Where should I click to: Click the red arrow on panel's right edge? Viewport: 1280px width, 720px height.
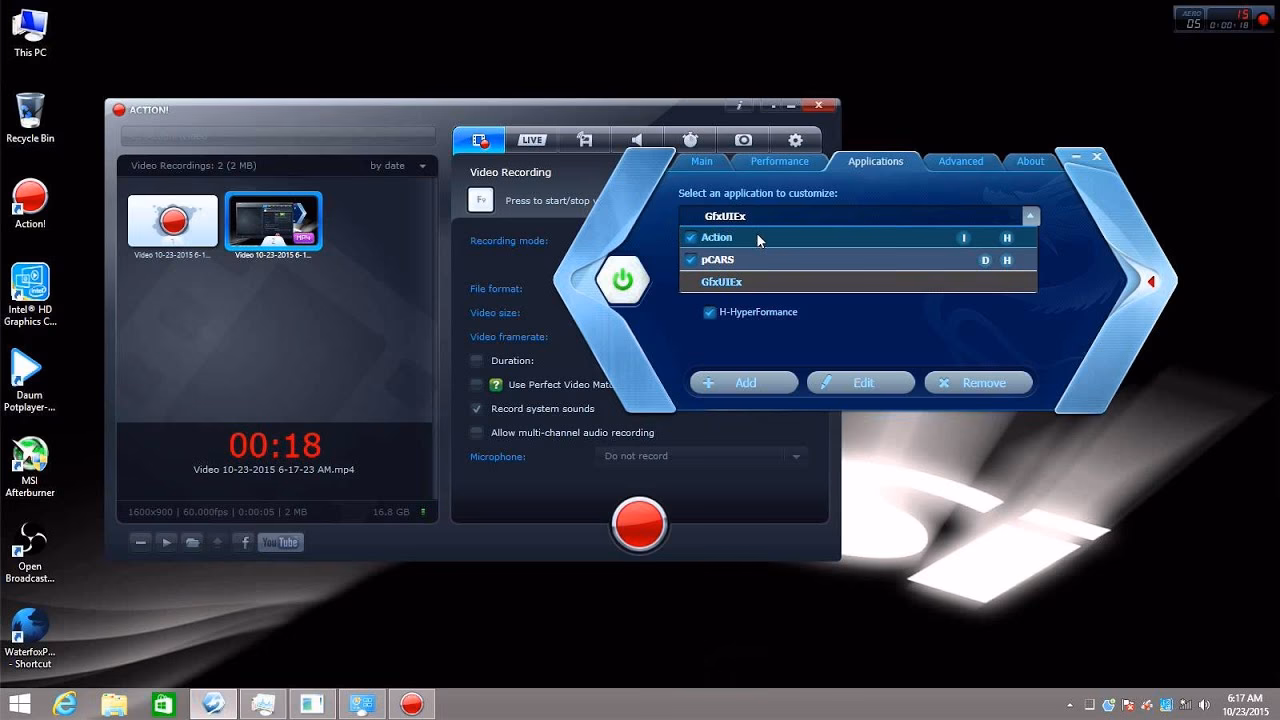tap(1151, 282)
